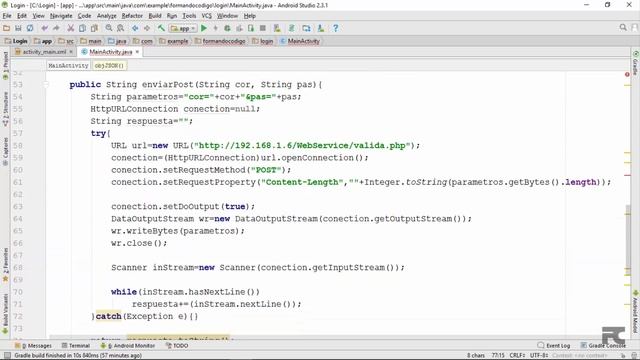The height and width of the screenshot is (360, 640).
Task: Open the Event Log panel
Action: click(554, 346)
